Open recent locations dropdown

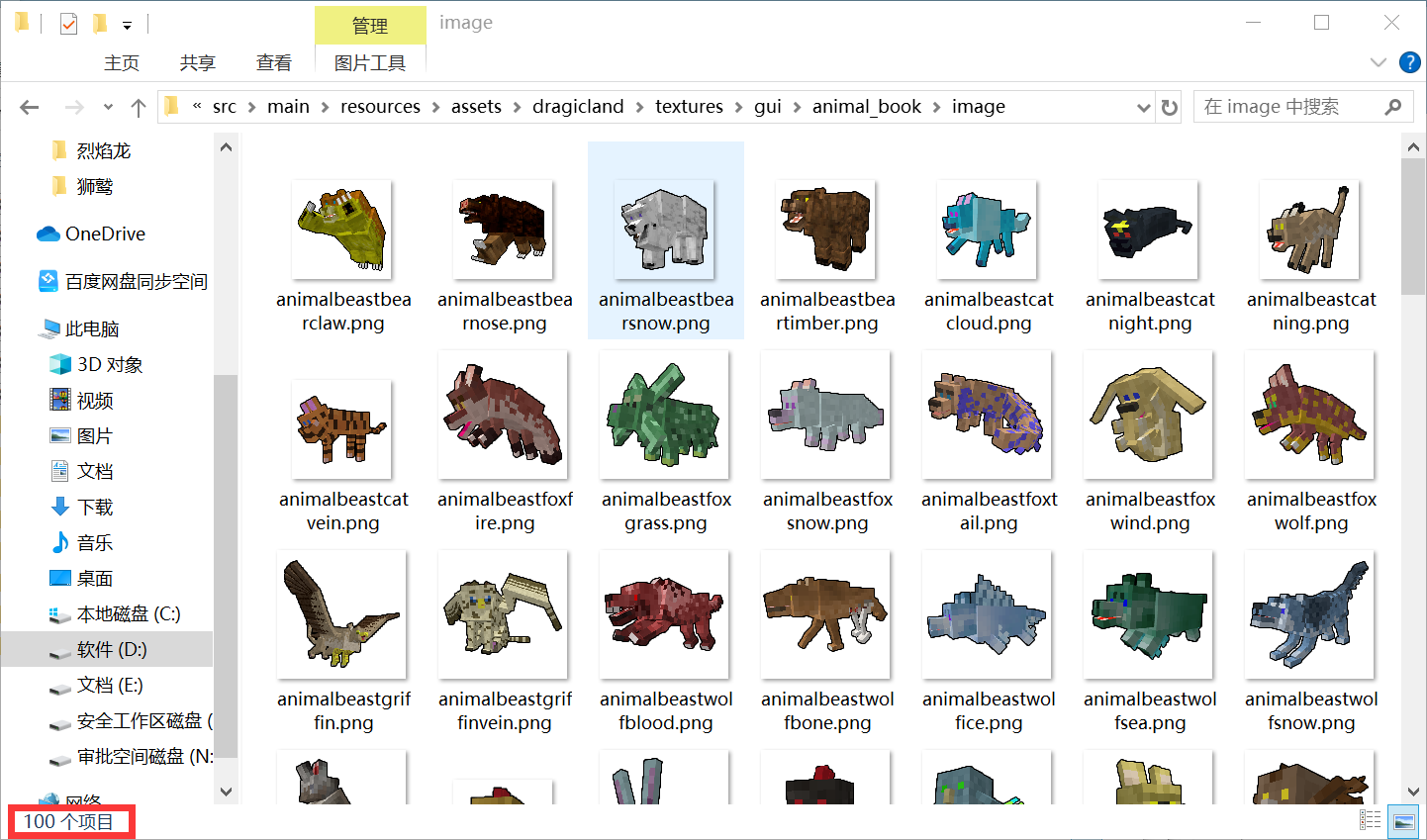pos(108,107)
